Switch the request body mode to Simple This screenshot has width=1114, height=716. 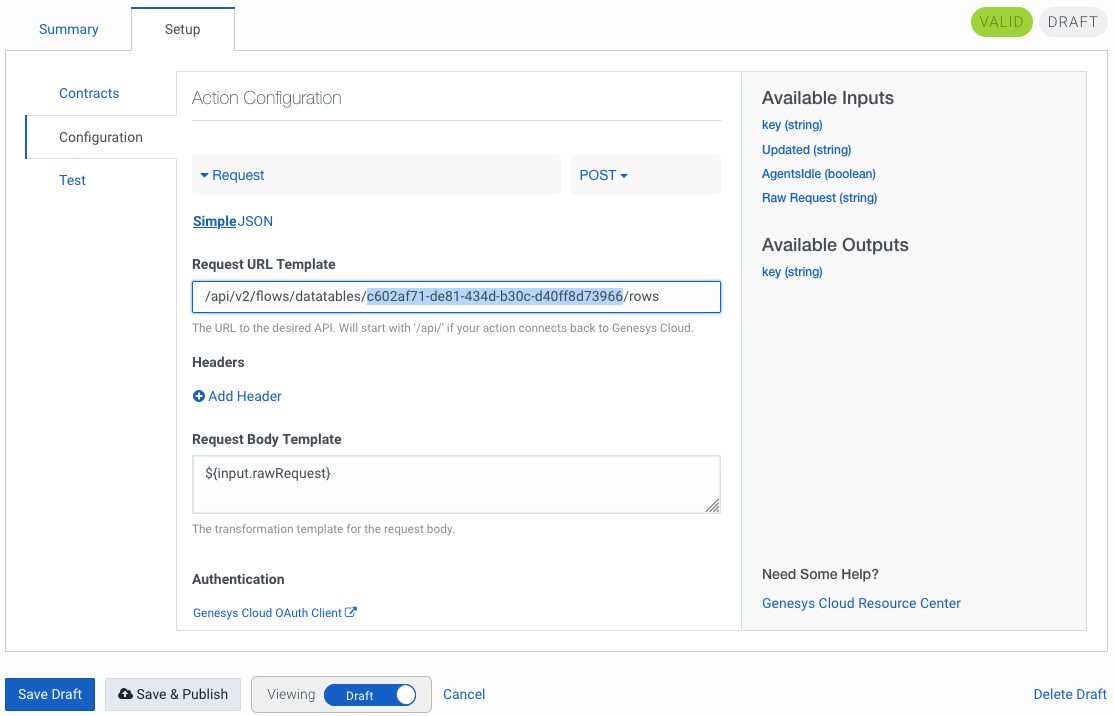[212, 221]
